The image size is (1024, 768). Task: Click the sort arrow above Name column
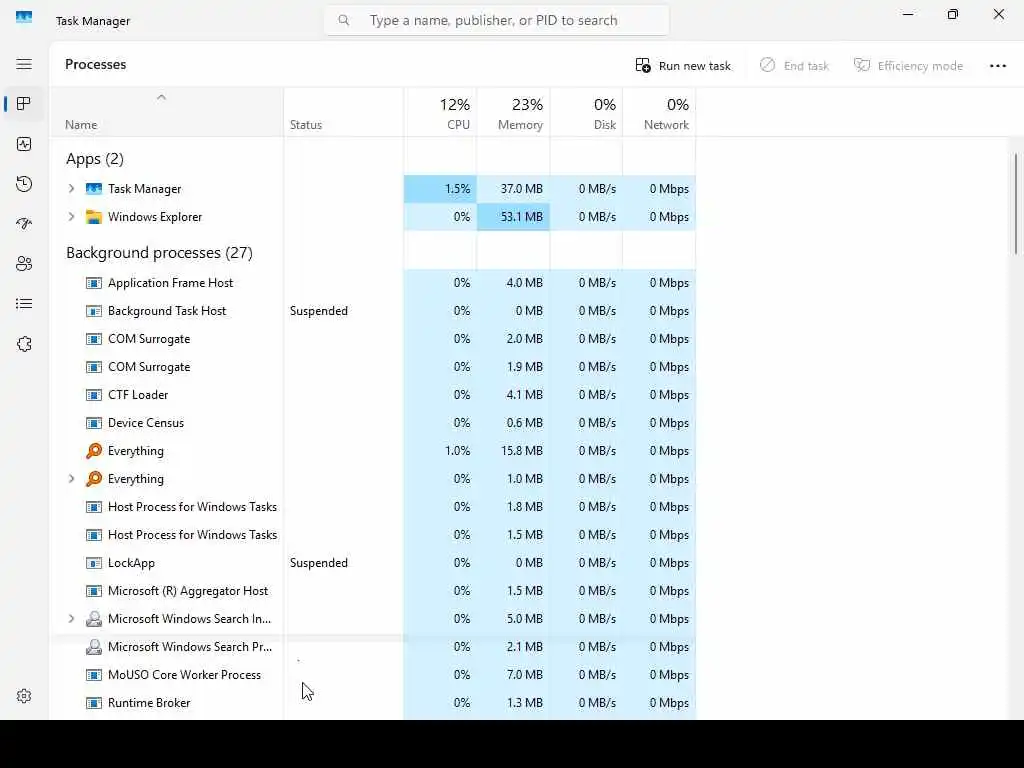[x=161, y=97]
